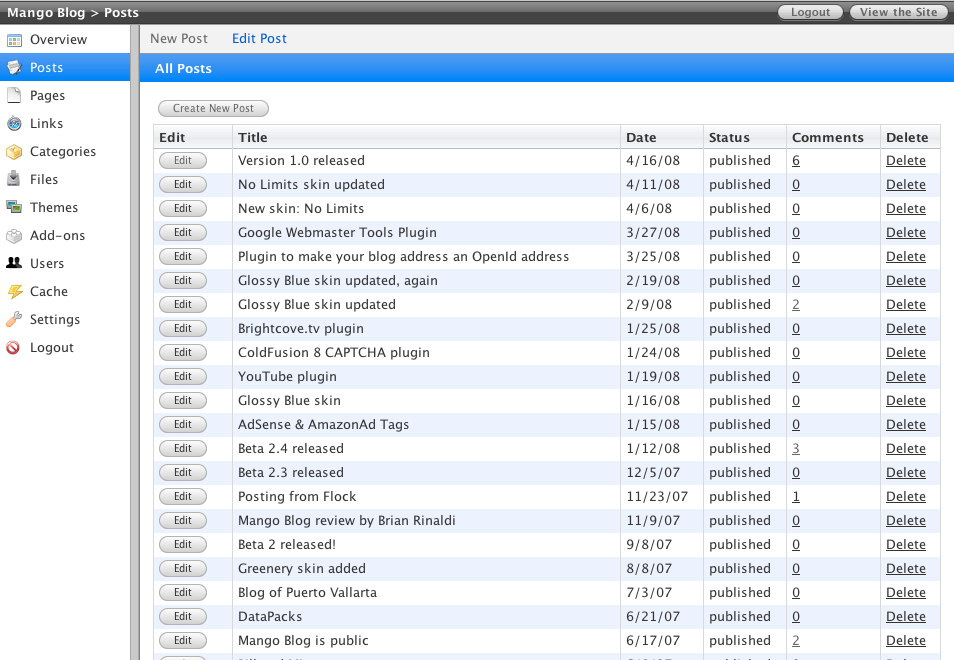Click the Users people icon
954x660 pixels.
point(14,263)
